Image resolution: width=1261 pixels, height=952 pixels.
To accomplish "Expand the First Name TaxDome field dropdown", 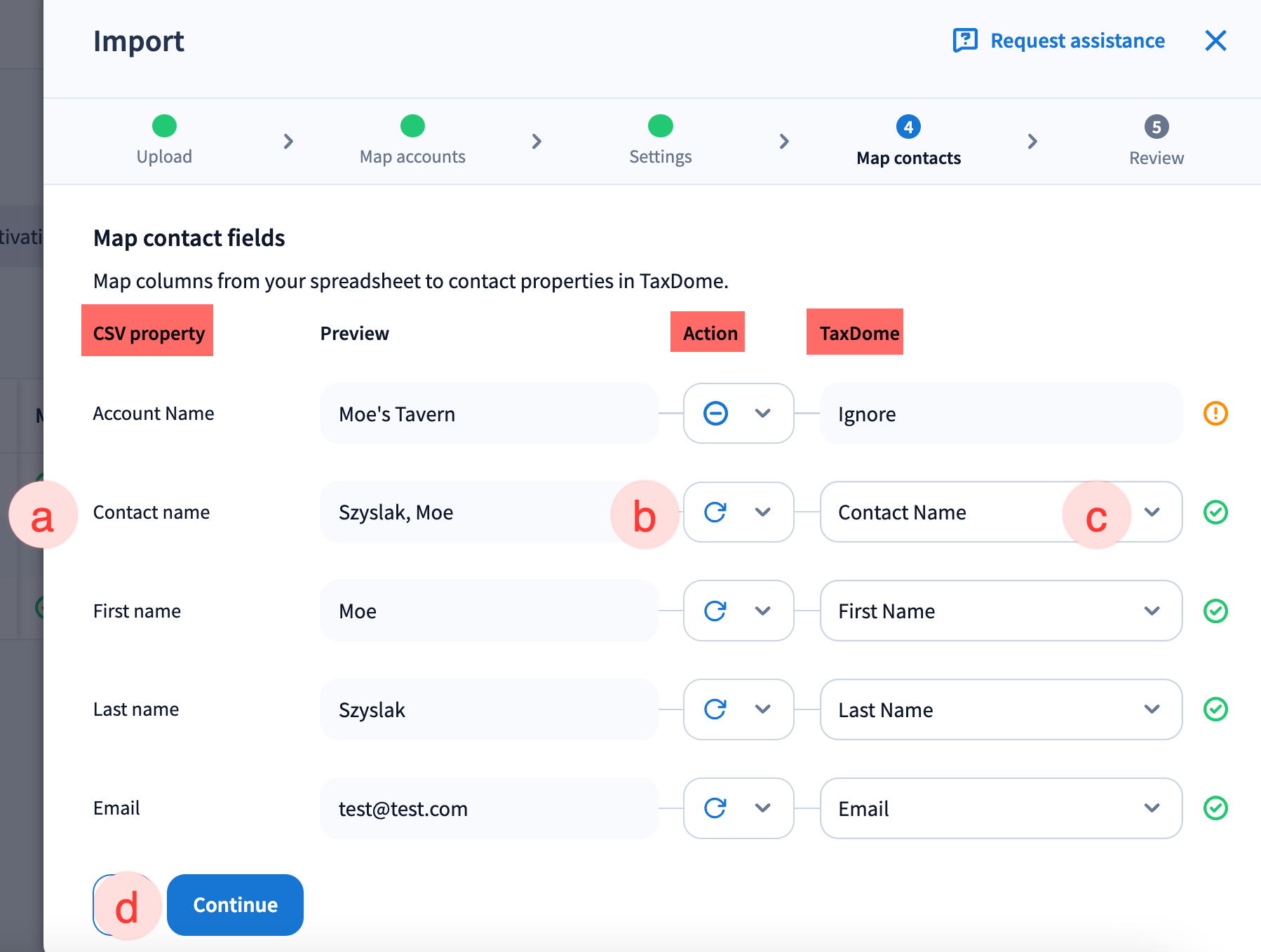I will coord(1152,611).
